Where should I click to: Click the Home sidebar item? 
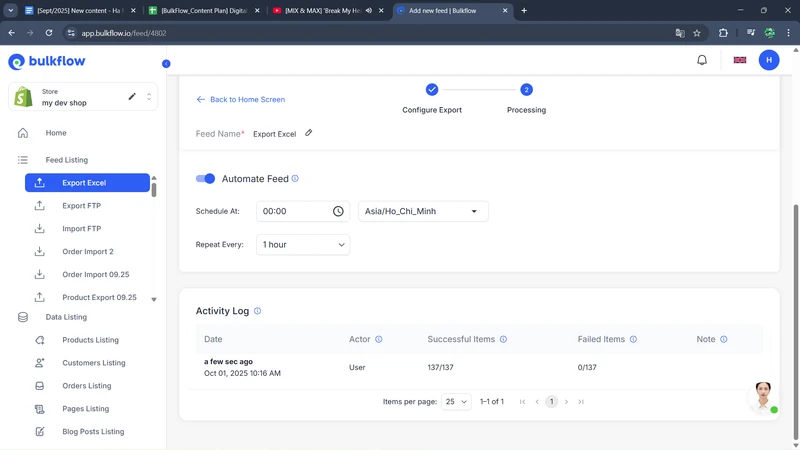(x=56, y=133)
